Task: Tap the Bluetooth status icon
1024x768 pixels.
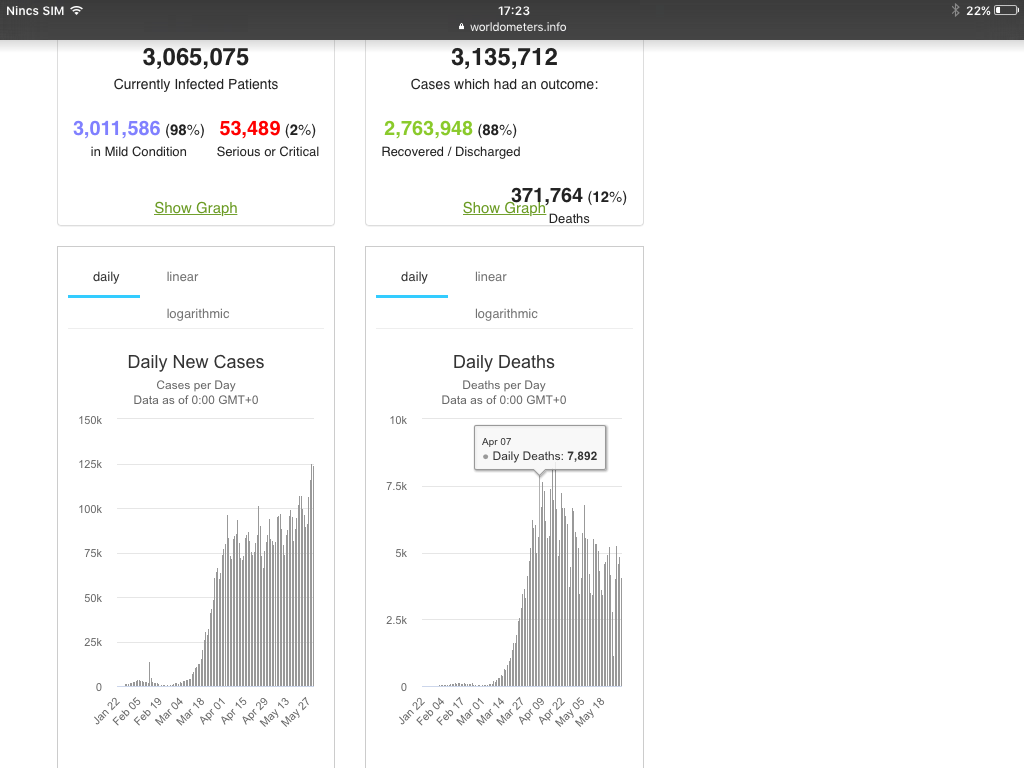Action: tap(955, 10)
